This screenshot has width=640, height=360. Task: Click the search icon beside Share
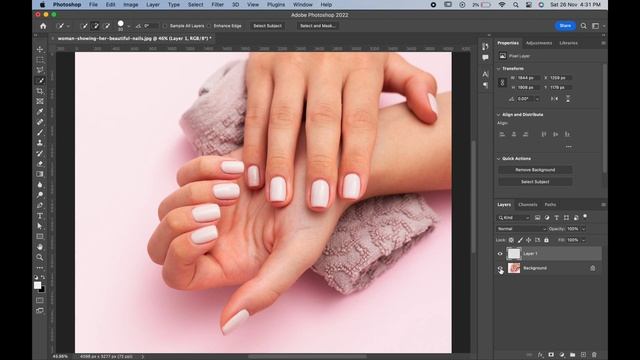point(584,26)
